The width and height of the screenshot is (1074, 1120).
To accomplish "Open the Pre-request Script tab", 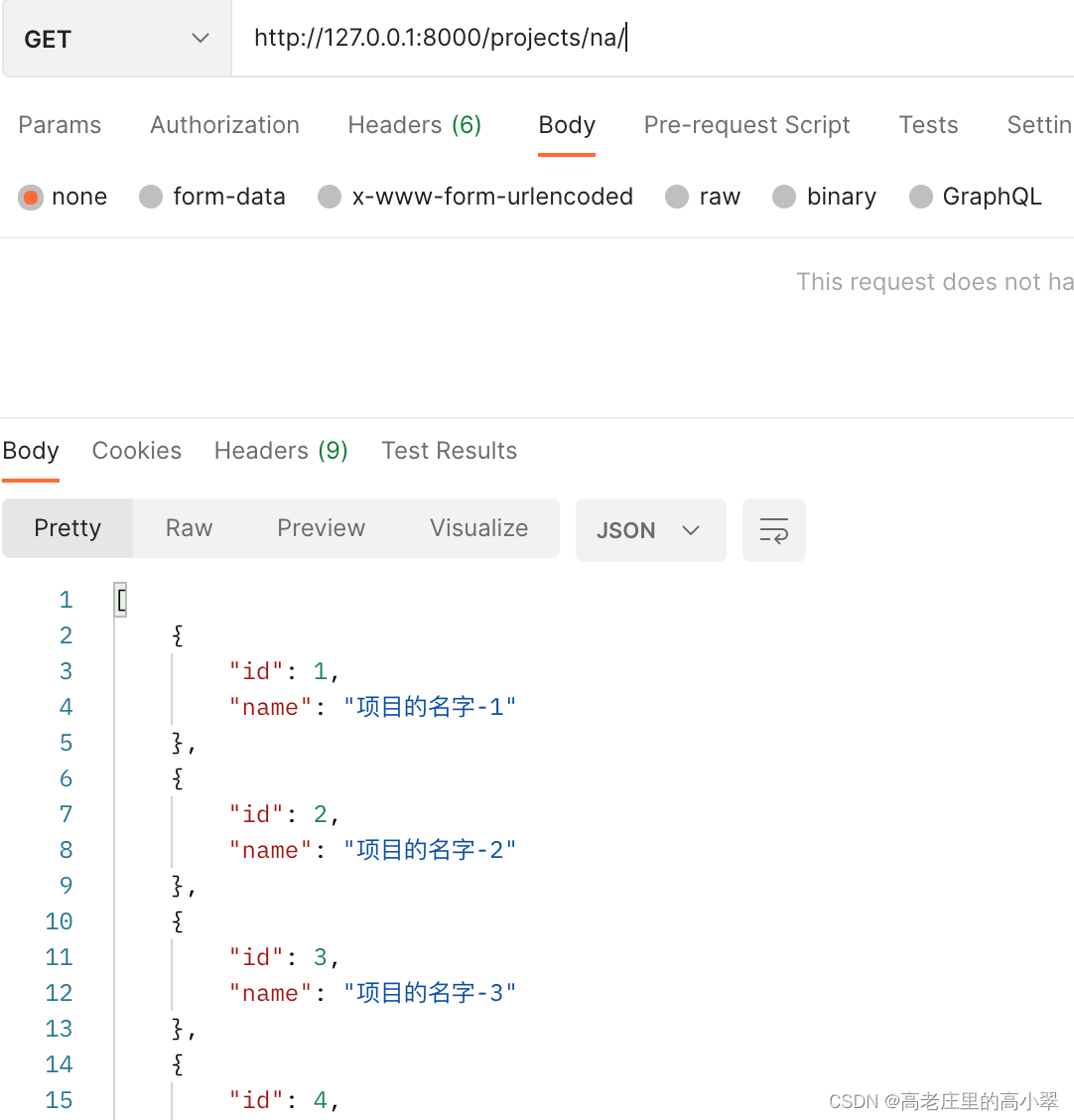I will (x=746, y=125).
